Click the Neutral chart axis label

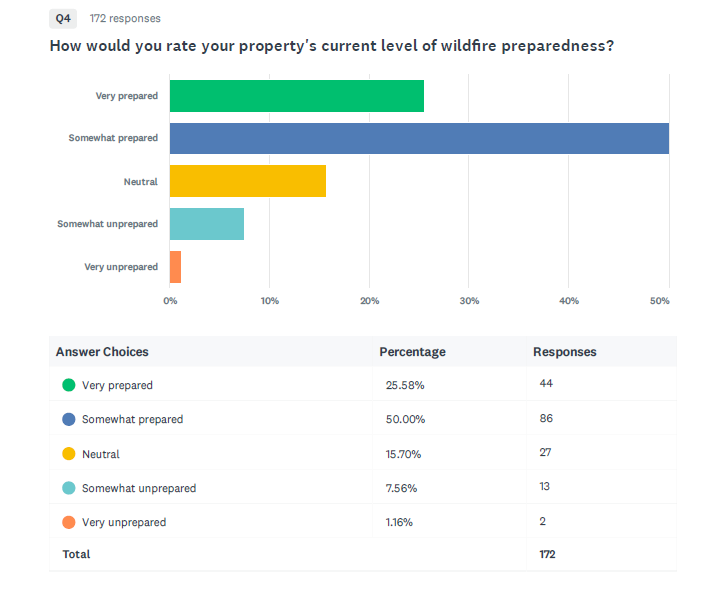coord(141,182)
